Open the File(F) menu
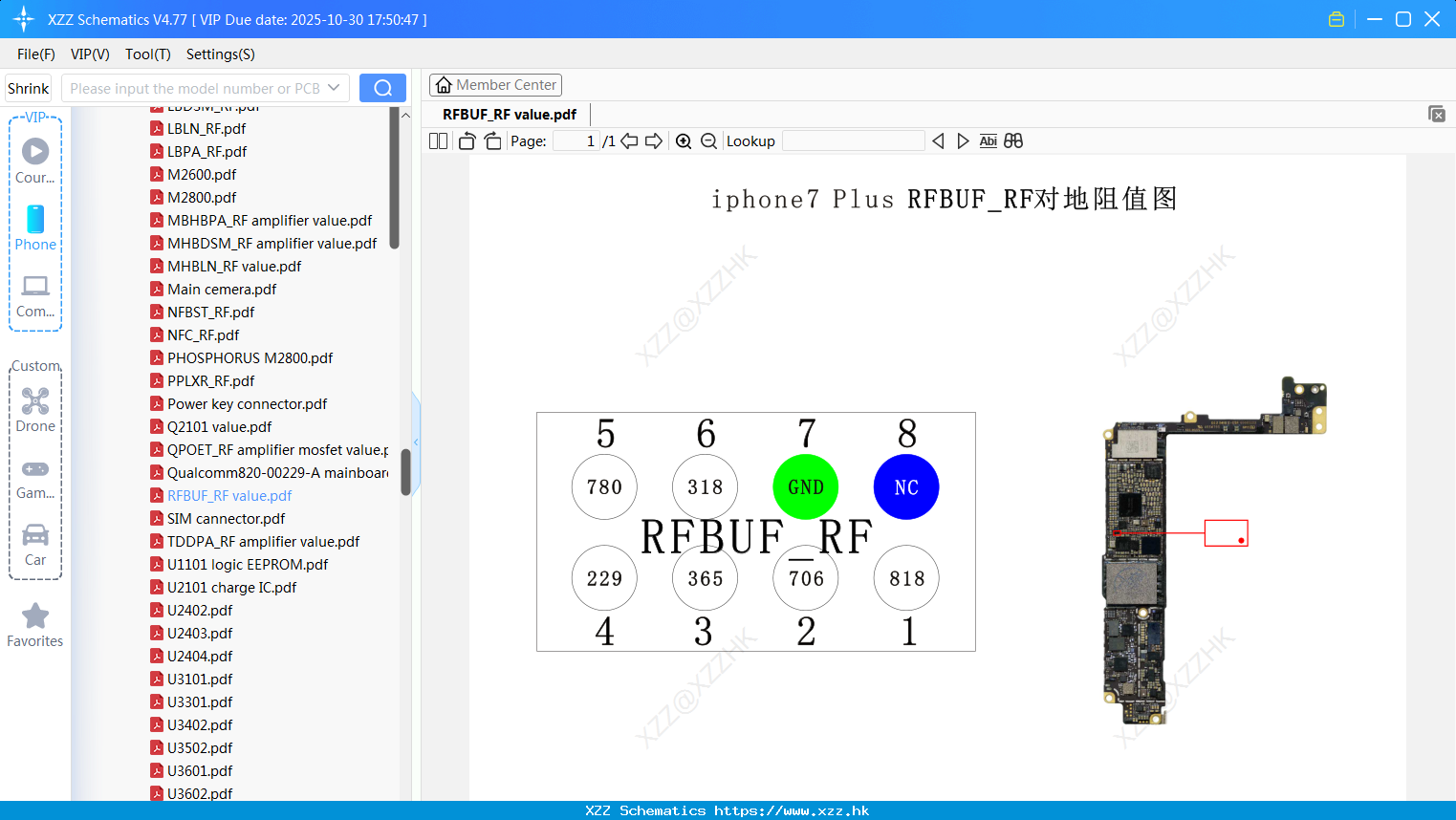The image size is (1456, 820). tap(36, 54)
